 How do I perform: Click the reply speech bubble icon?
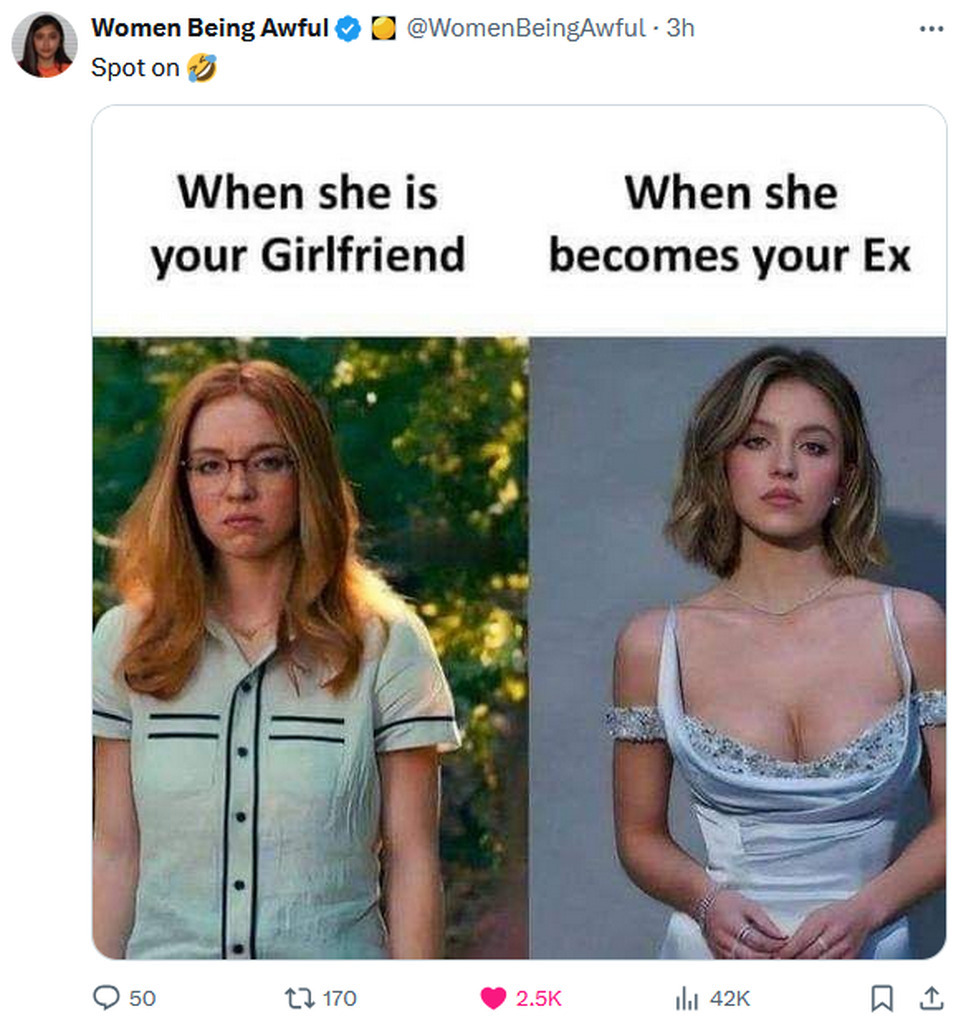point(105,997)
